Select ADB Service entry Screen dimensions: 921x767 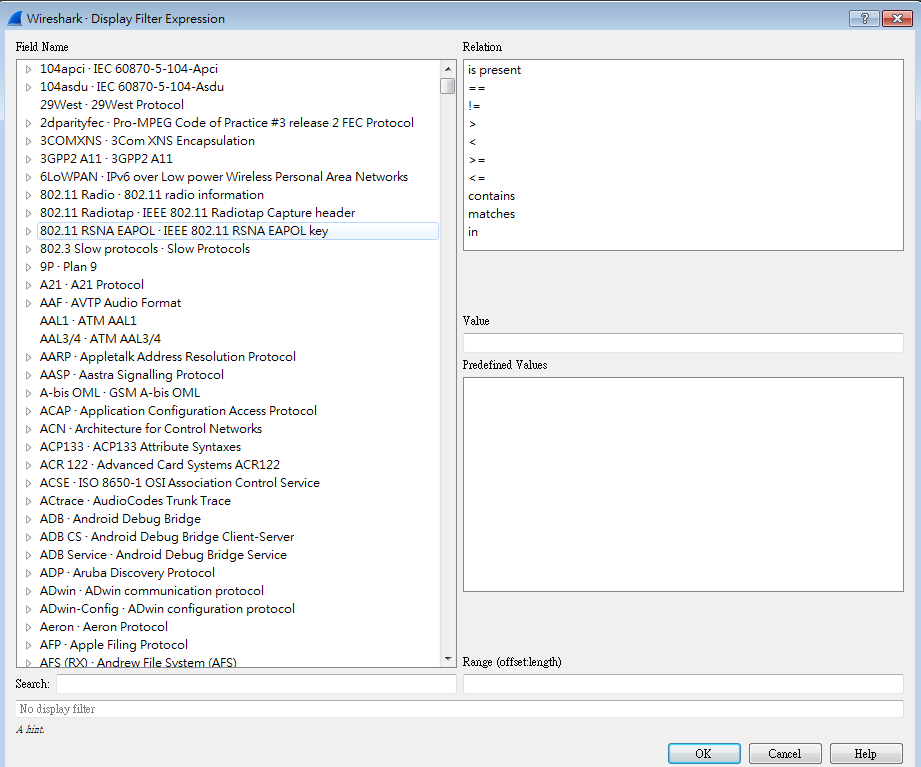pyautogui.click(x=163, y=555)
